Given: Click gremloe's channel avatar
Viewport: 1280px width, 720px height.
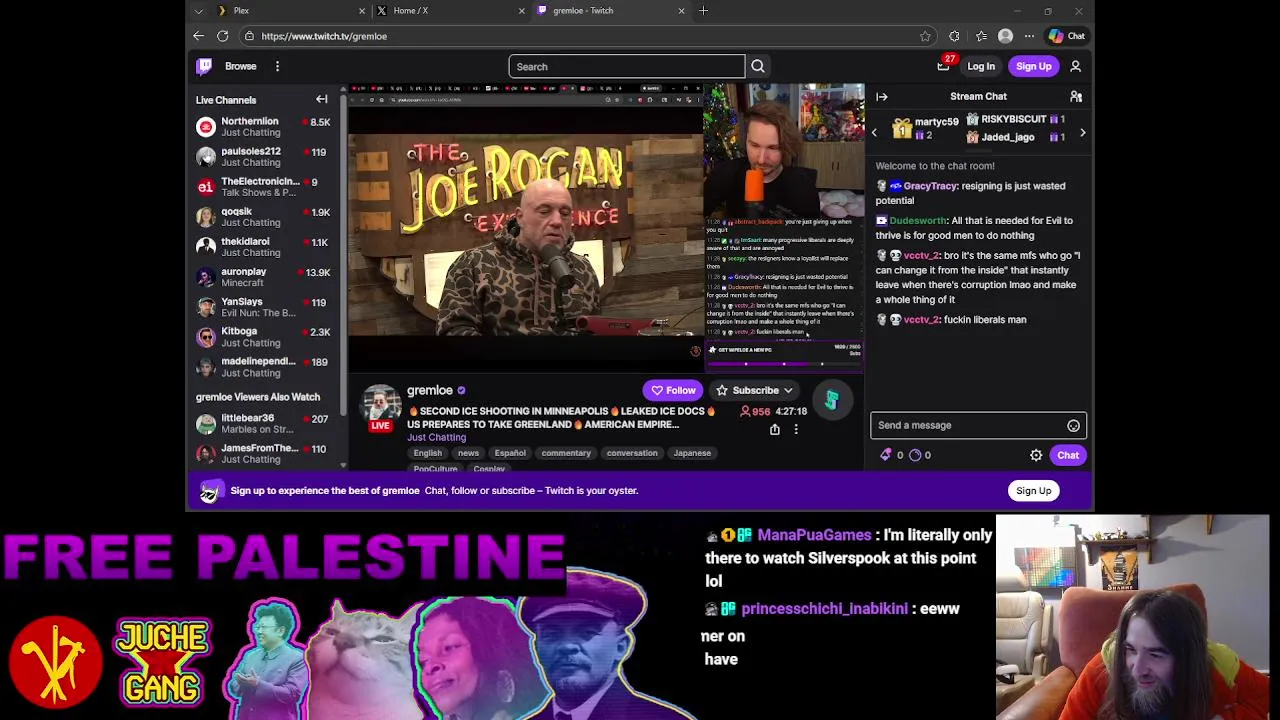Looking at the screenshot, I should coord(381,405).
